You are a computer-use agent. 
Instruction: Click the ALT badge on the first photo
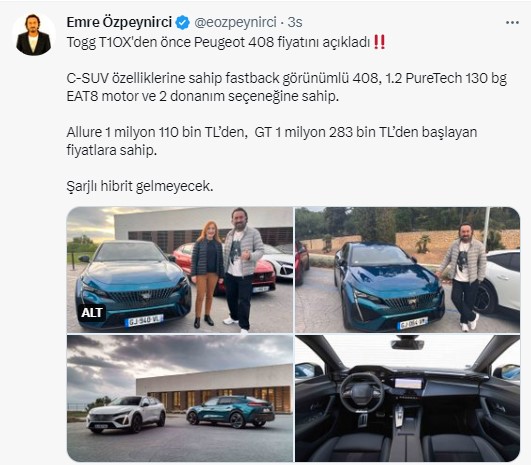pos(91,313)
